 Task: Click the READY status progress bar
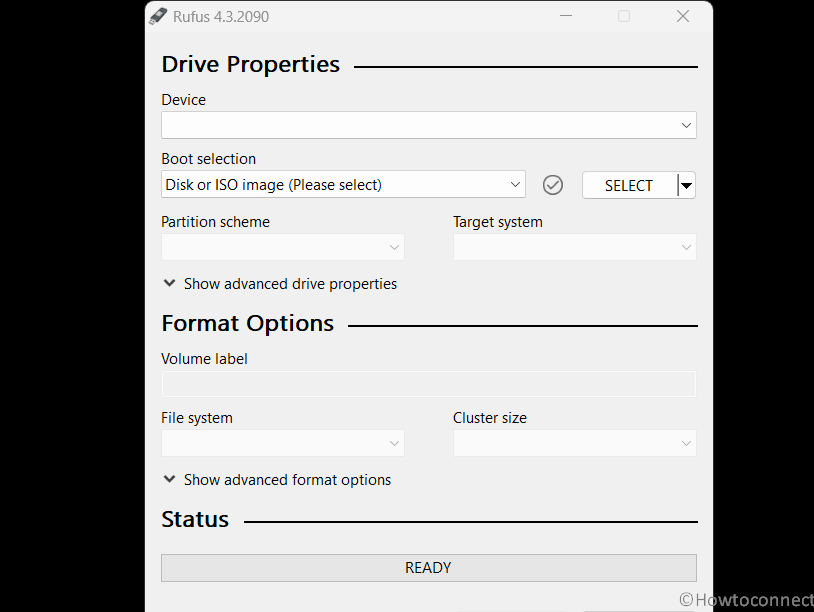[428, 568]
